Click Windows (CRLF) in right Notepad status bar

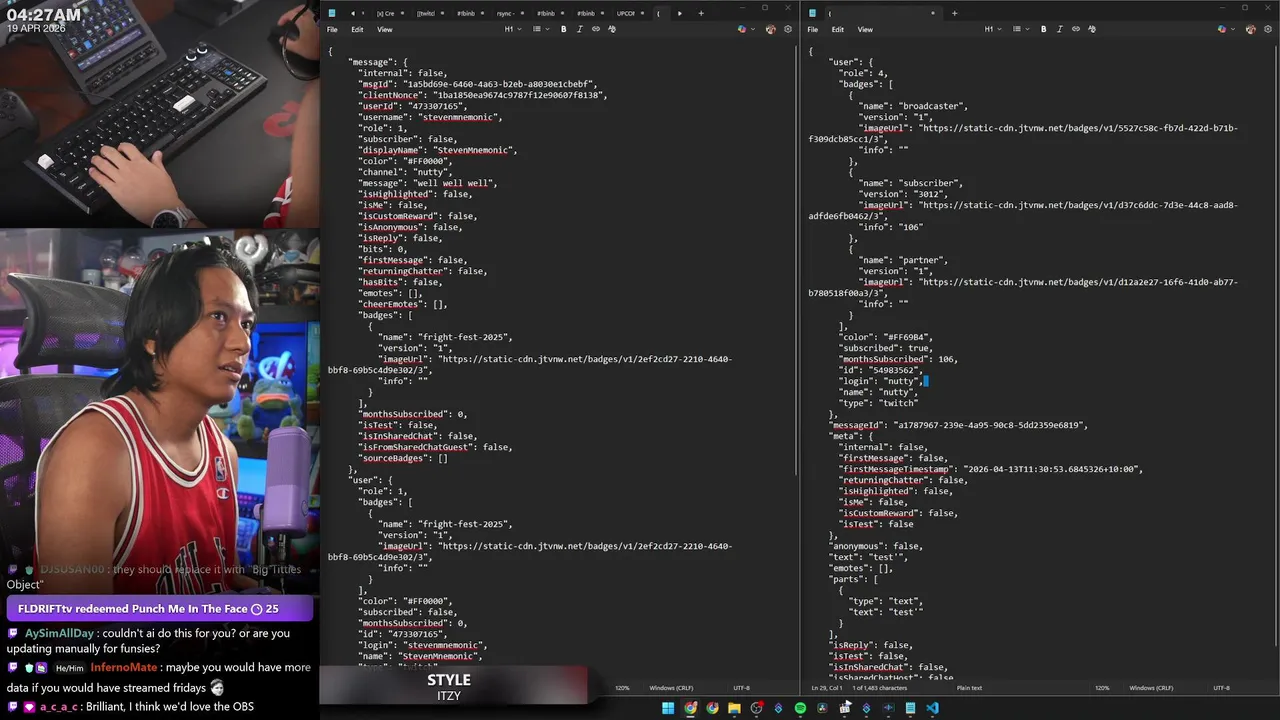click(1151, 688)
